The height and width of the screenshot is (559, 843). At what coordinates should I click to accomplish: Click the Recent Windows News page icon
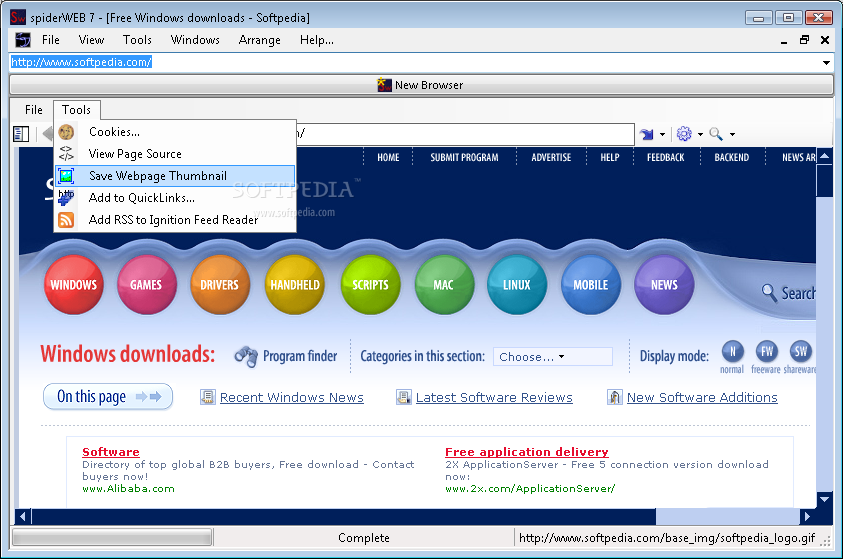coord(208,397)
